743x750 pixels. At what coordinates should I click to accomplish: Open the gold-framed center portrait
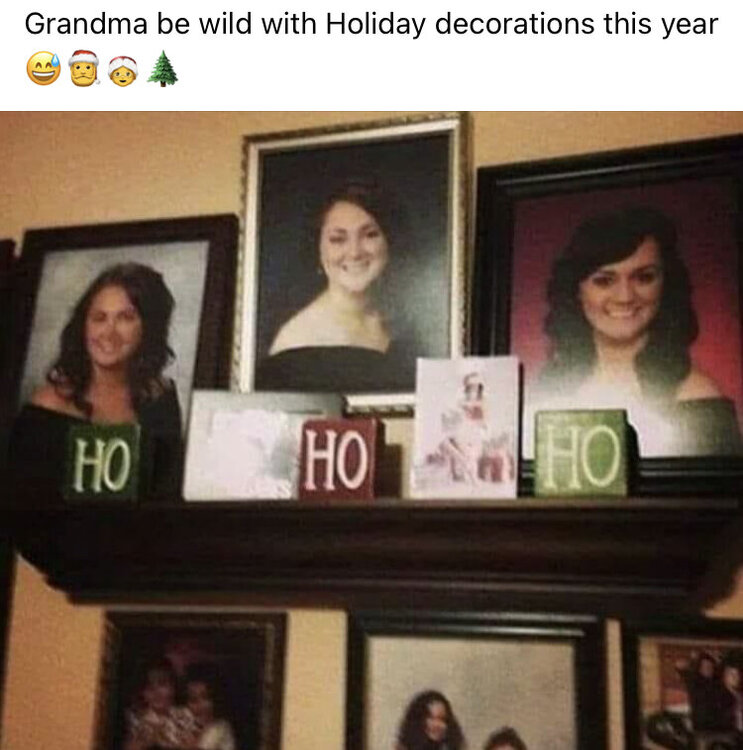tap(353, 254)
